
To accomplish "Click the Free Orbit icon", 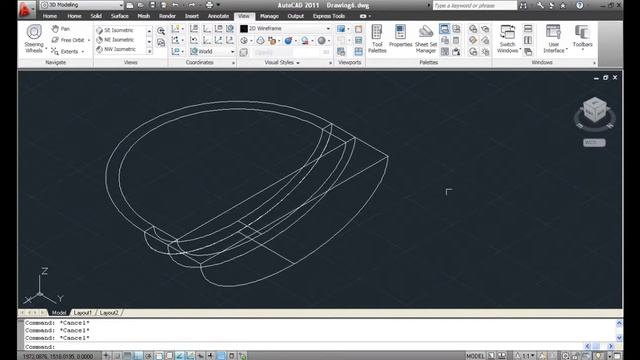I will coord(55,40).
